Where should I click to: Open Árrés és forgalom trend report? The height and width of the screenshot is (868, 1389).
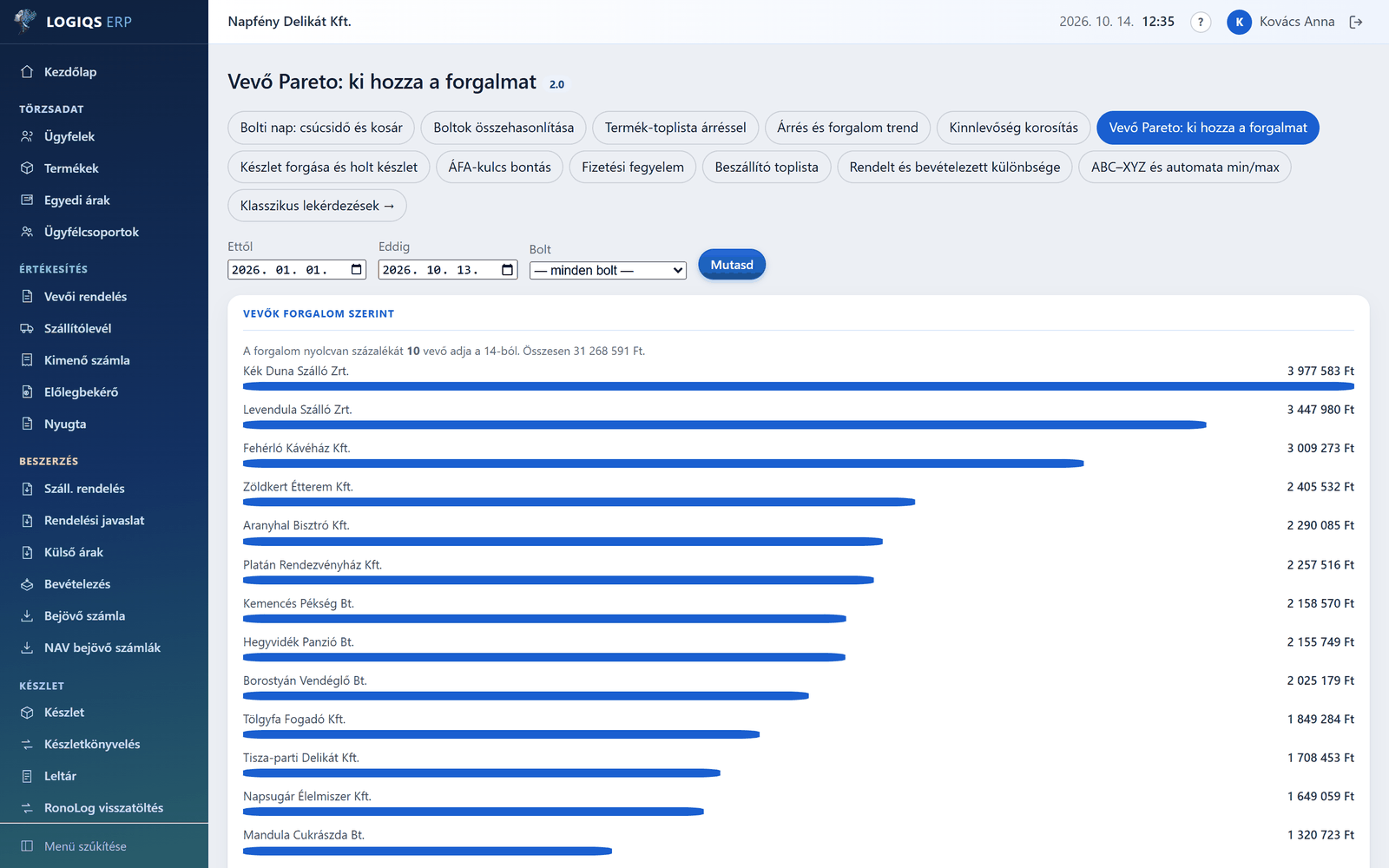[x=847, y=128]
